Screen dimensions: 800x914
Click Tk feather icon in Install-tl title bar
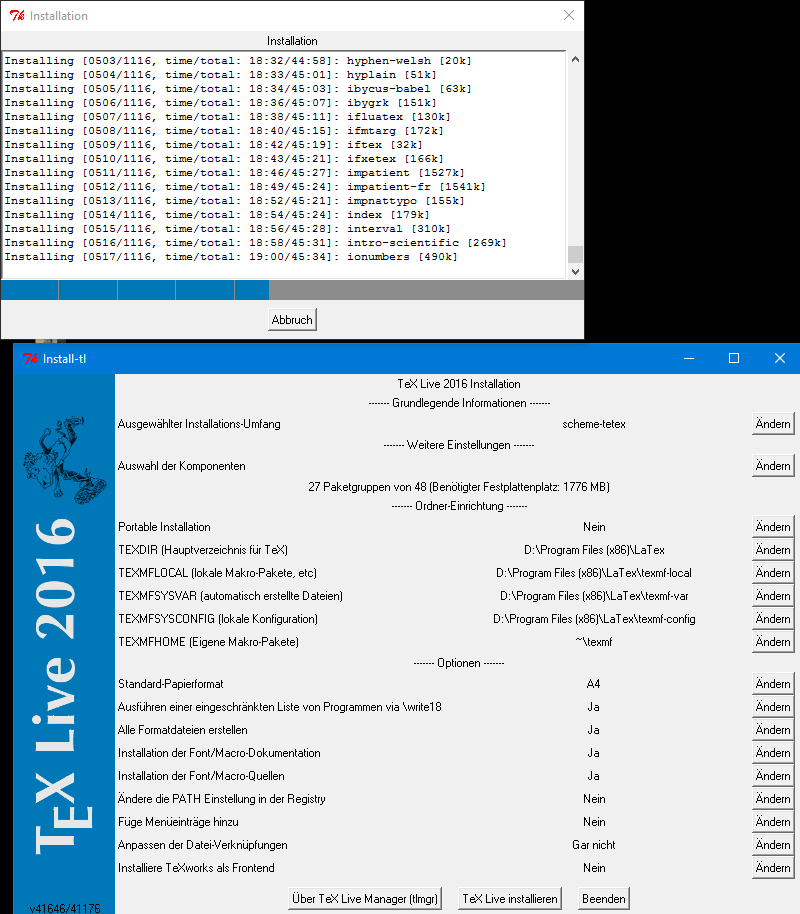coord(30,358)
